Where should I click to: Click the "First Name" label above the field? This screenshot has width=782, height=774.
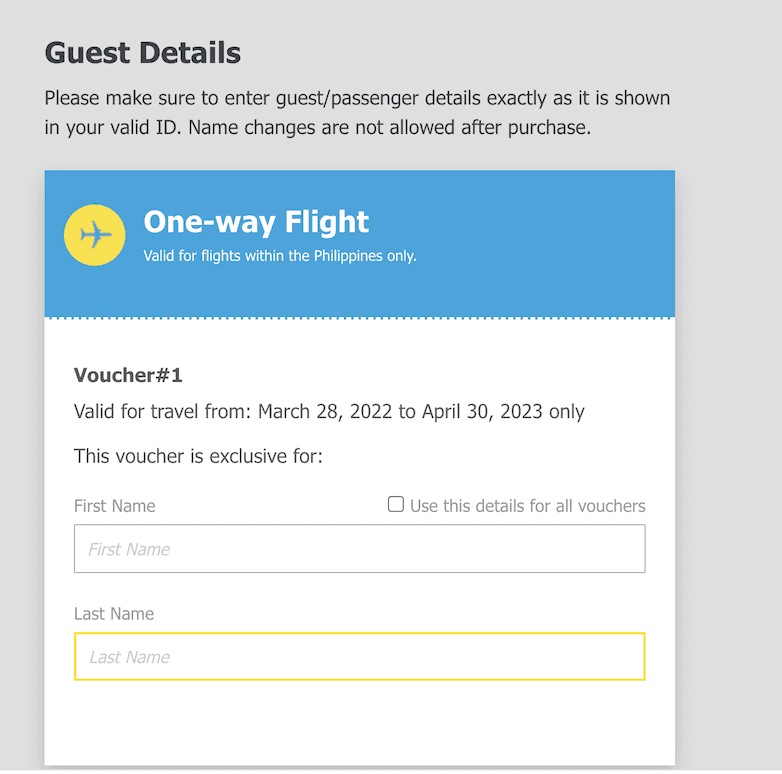(114, 506)
